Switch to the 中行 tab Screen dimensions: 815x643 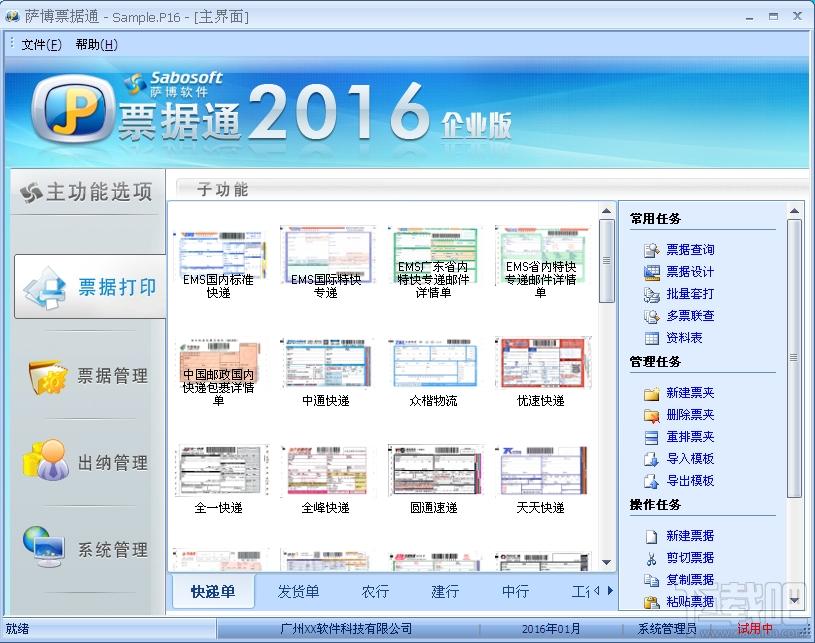[x=515, y=591]
